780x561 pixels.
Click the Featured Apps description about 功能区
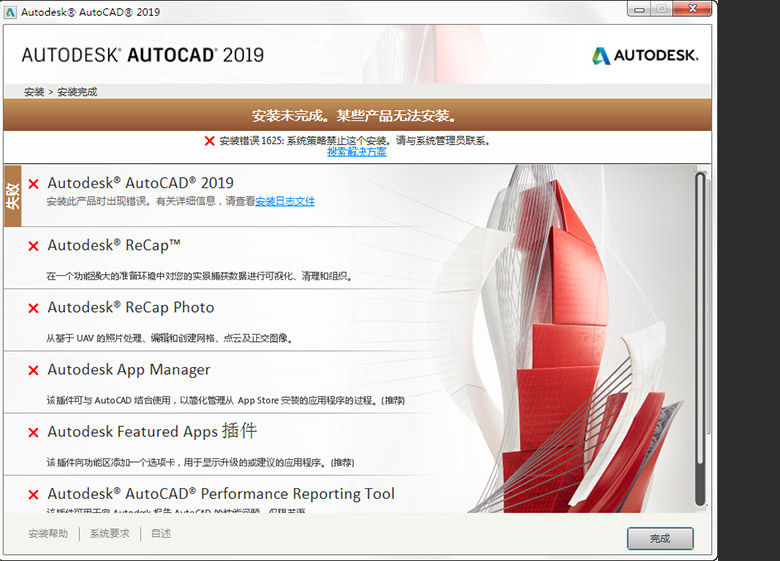pyautogui.click(x=200, y=463)
